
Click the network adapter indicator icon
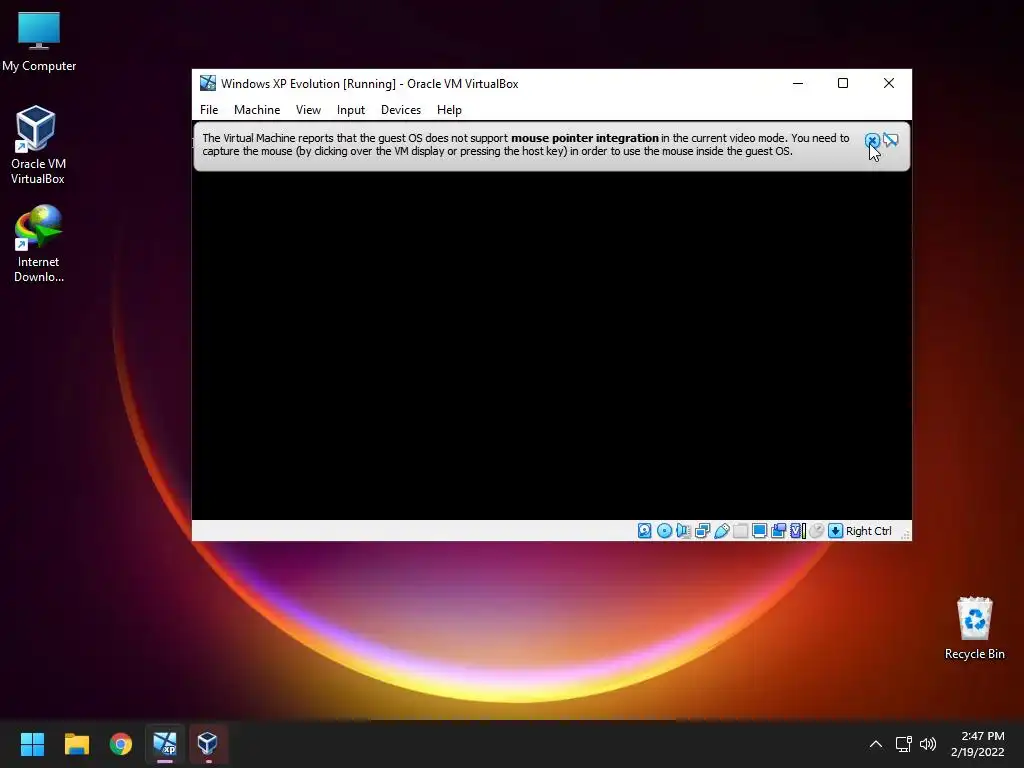(x=703, y=531)
